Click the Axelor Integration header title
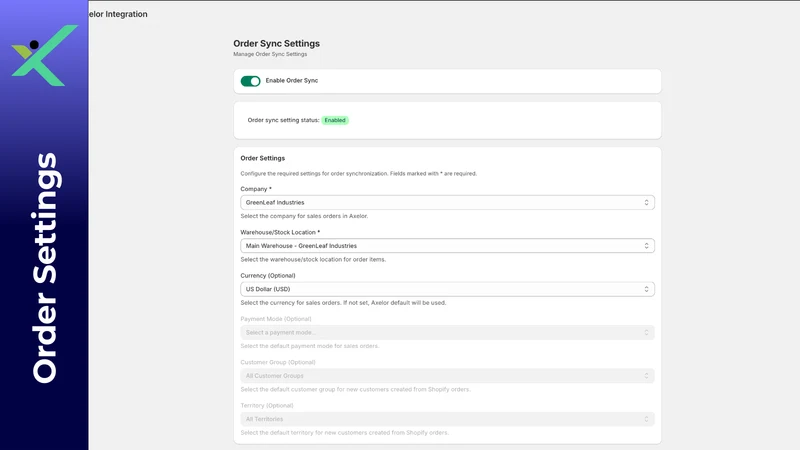Image resolution: width=800 pixels, height=450 pixels. tap(118, 14)
